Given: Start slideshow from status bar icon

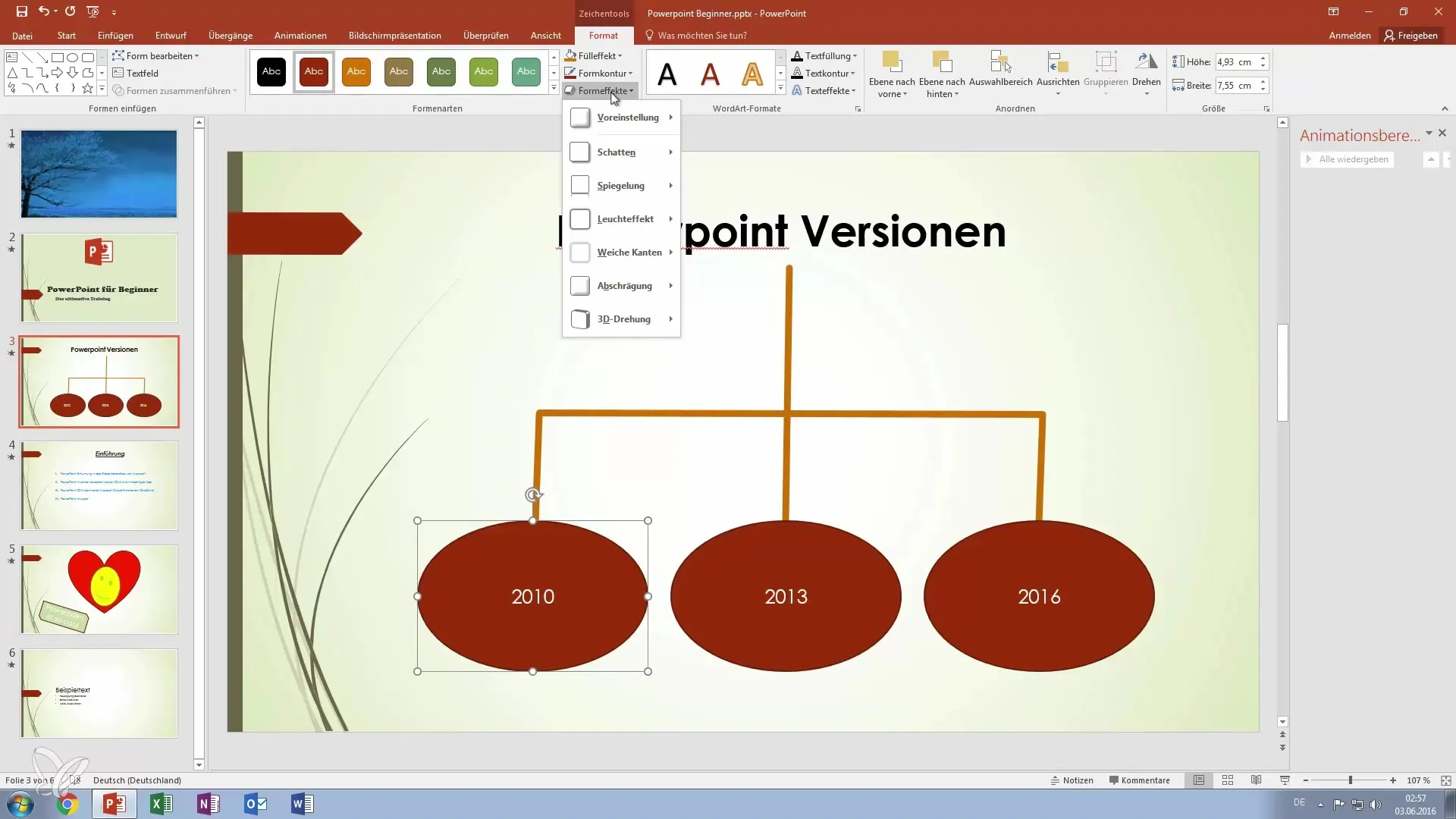Looking at the screenshot, I should [1285, 780].
